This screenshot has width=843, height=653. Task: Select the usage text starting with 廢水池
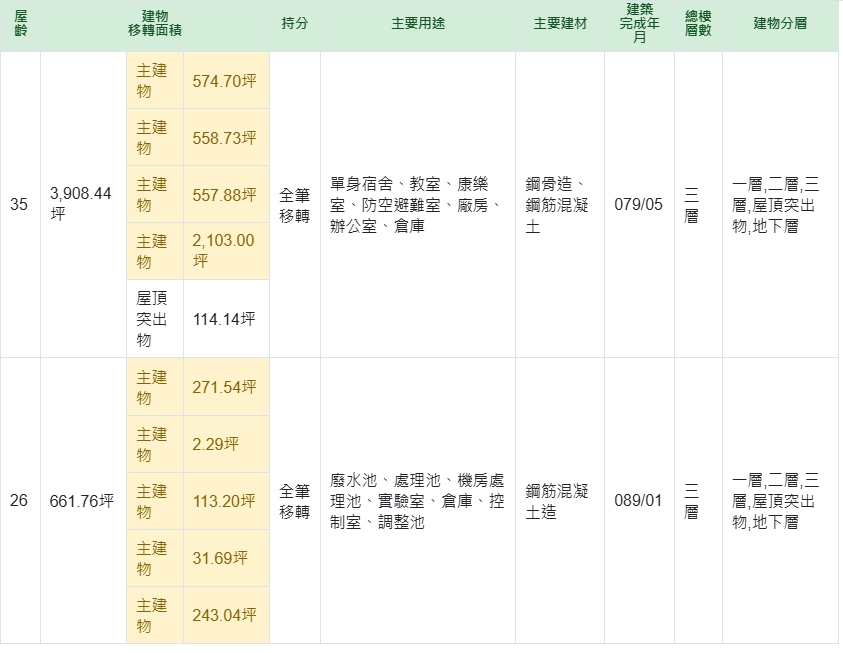(x=417, y=501)
